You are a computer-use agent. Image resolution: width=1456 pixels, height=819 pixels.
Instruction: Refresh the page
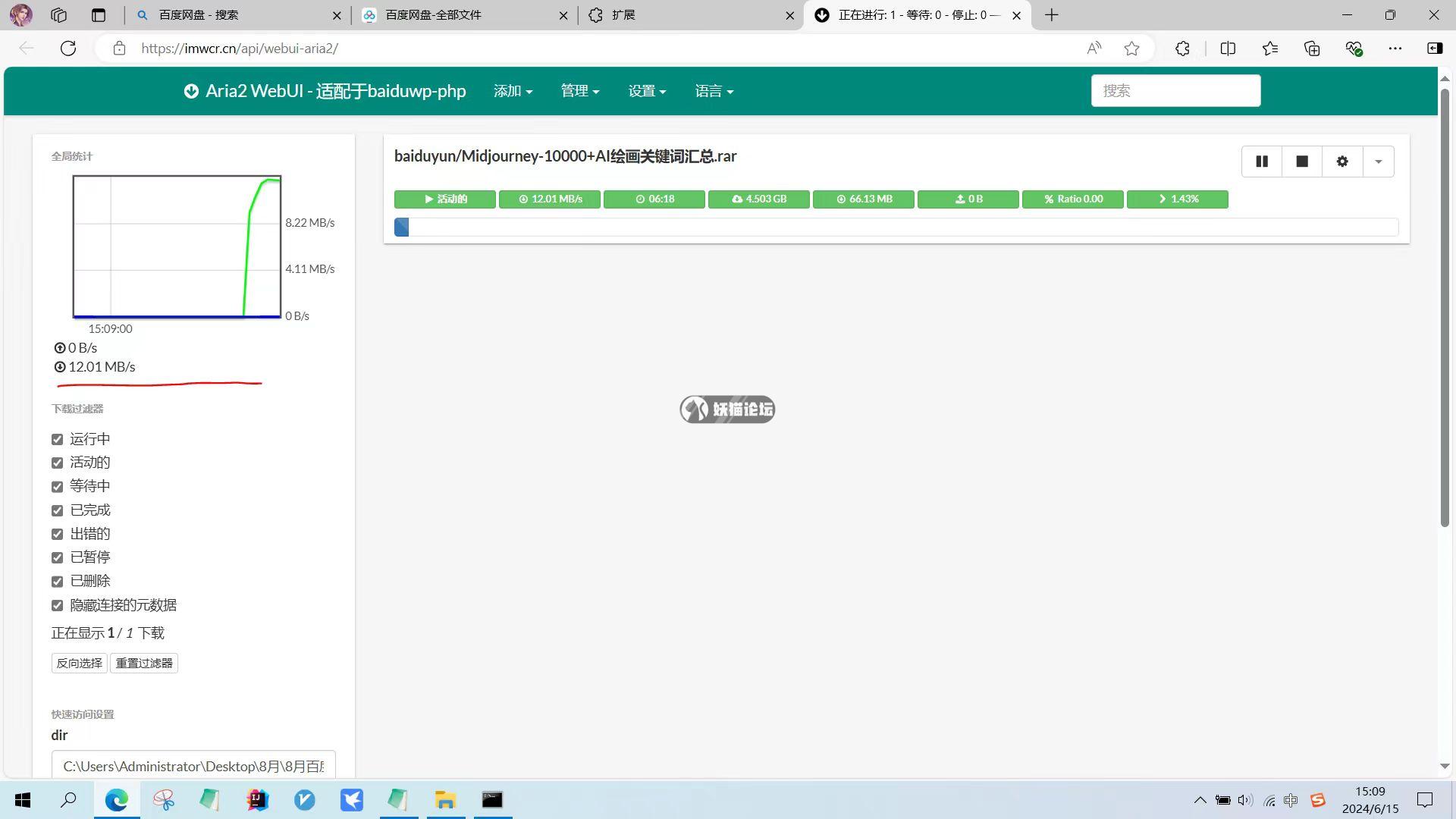click(x=68, y=49)
